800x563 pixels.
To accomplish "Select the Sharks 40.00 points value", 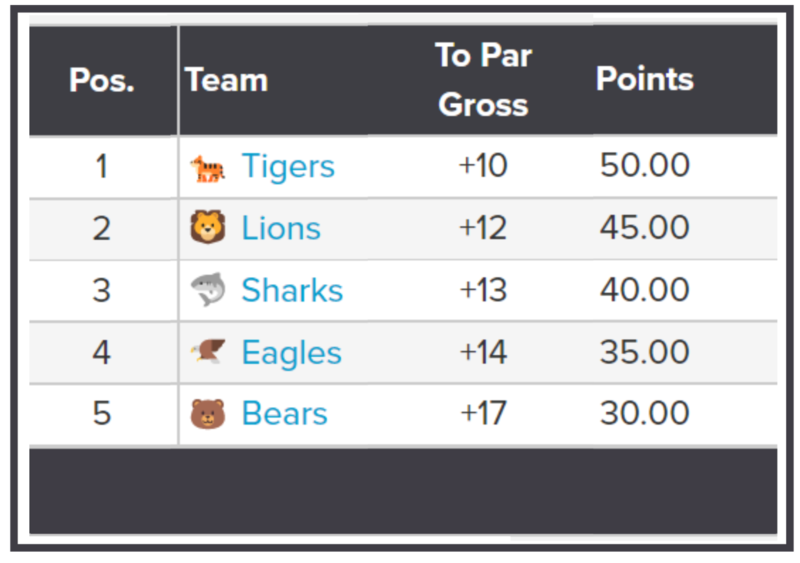I will [644, 291].
